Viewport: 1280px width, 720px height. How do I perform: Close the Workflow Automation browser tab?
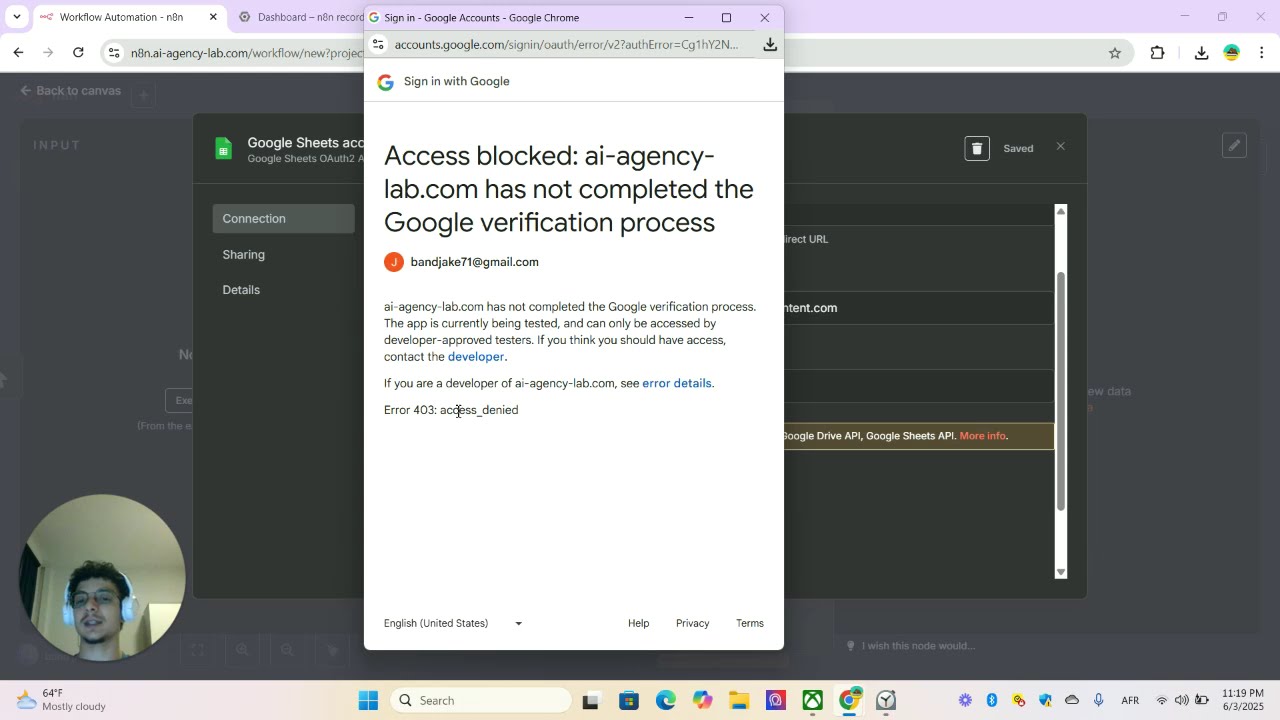[213, 17]
